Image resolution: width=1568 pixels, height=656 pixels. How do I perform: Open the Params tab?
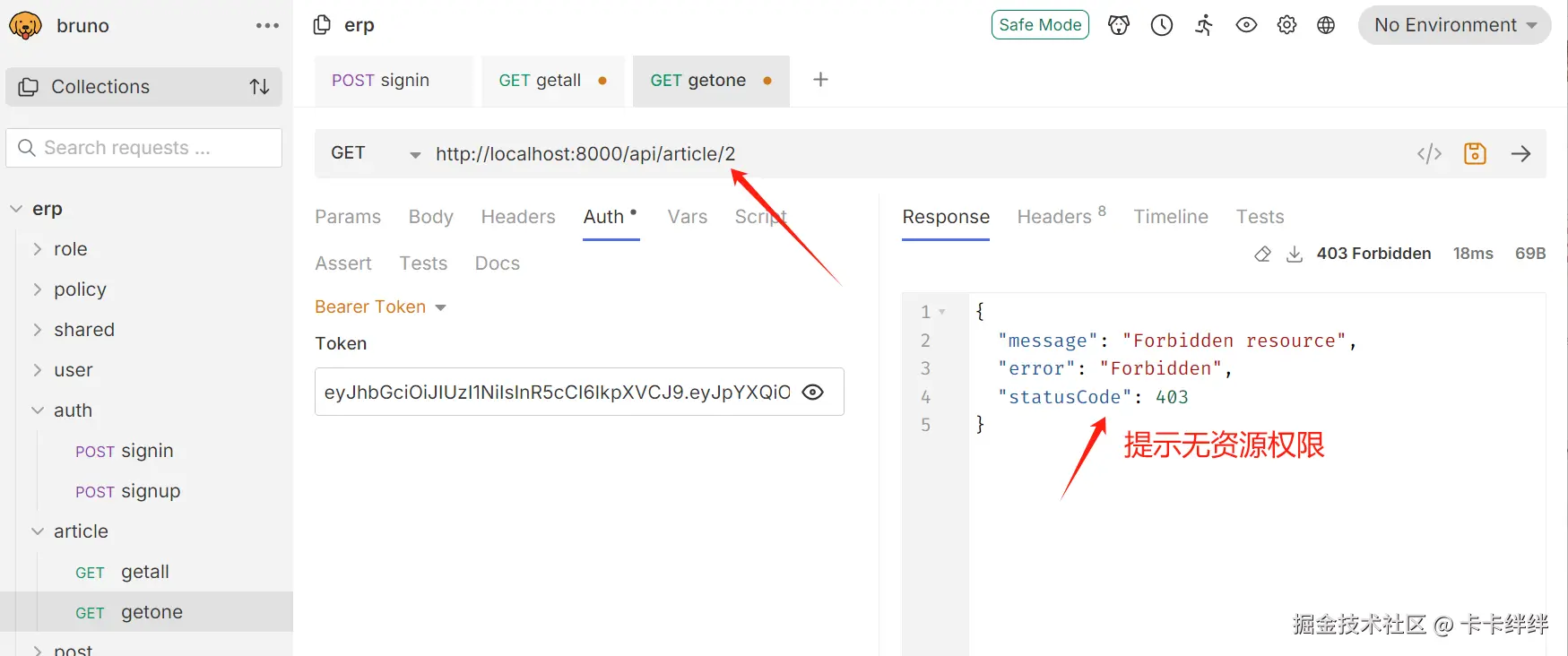click(x=348, y=217)
